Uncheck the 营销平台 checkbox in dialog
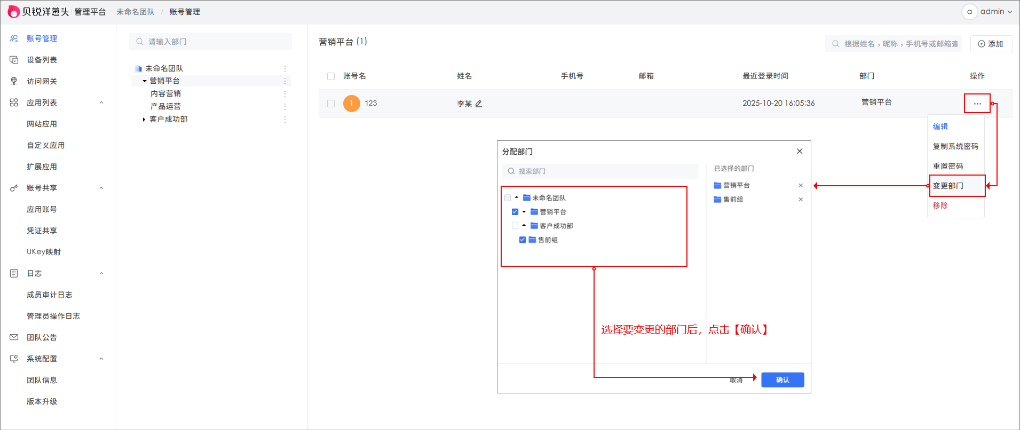This screenshot has height=430, width=1020. [x=515, y=212]
